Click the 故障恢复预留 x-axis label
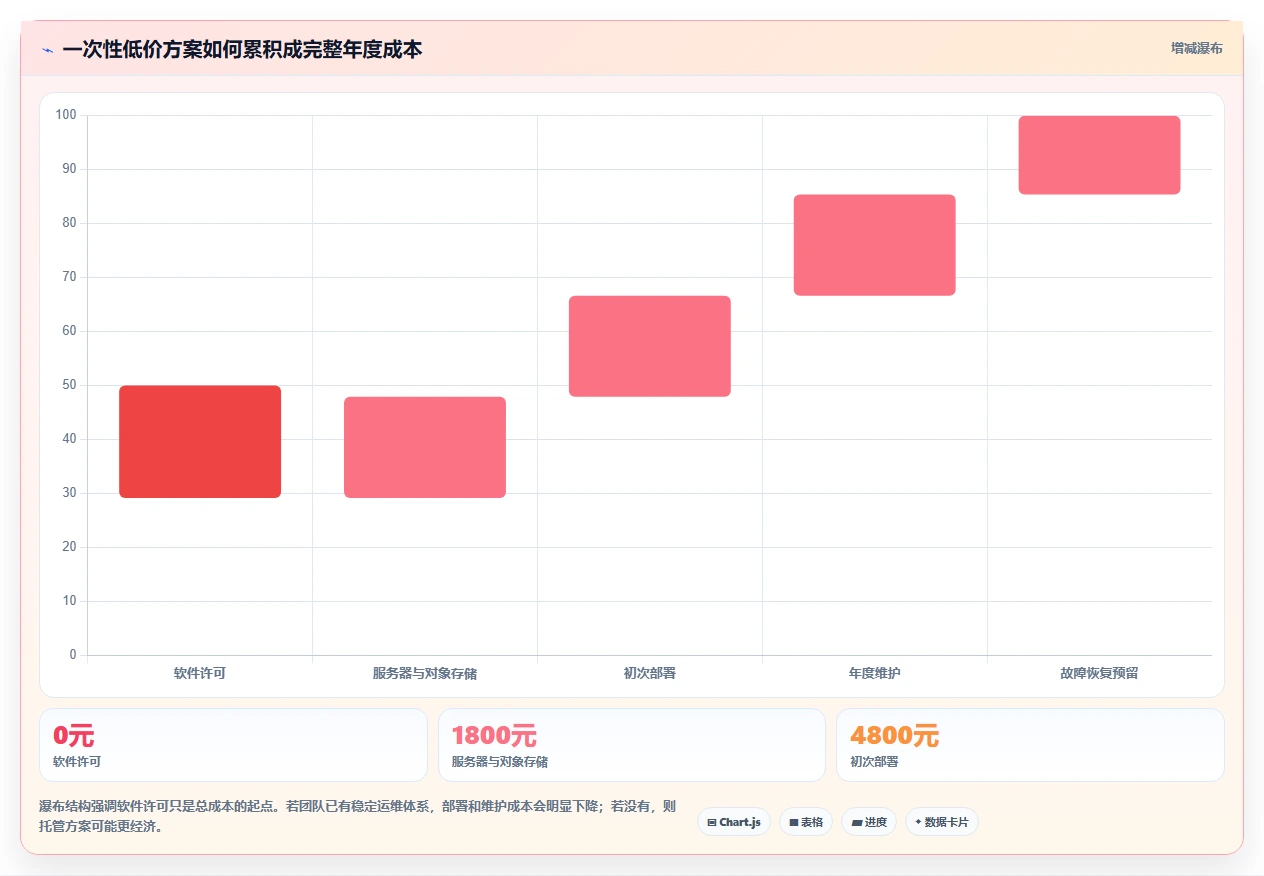 pyautogui.click(x=1100, y=673)
